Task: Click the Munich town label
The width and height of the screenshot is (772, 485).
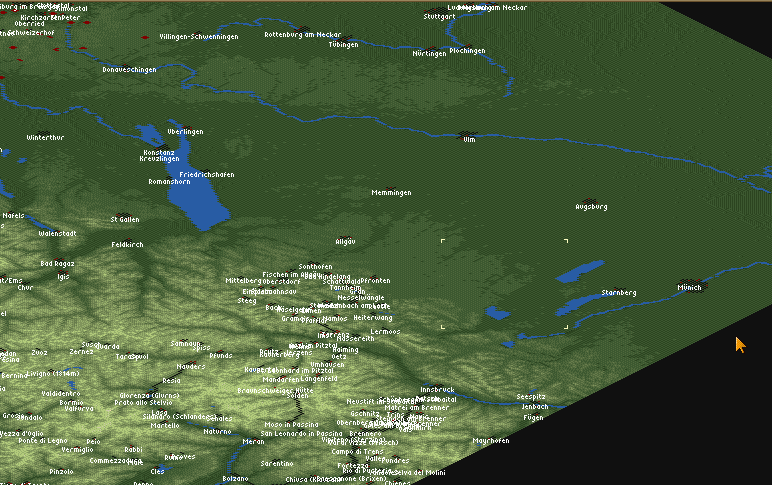Action: (x=690, y=288)
